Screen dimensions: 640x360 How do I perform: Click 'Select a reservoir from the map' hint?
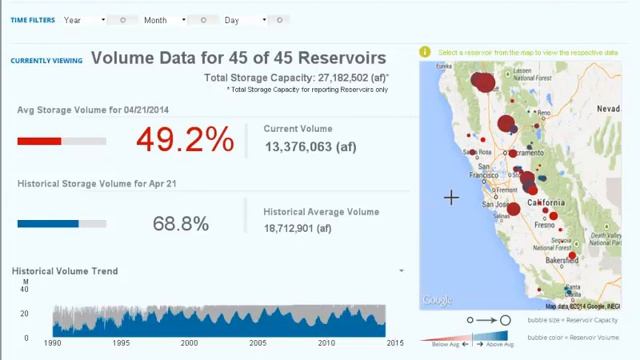click(x=528, y=53)
